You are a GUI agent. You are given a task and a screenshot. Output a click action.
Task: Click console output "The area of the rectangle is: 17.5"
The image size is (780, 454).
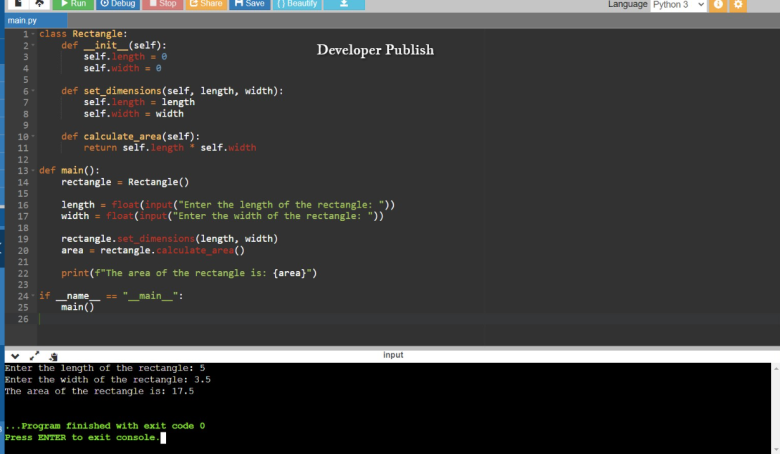[99, 391]
